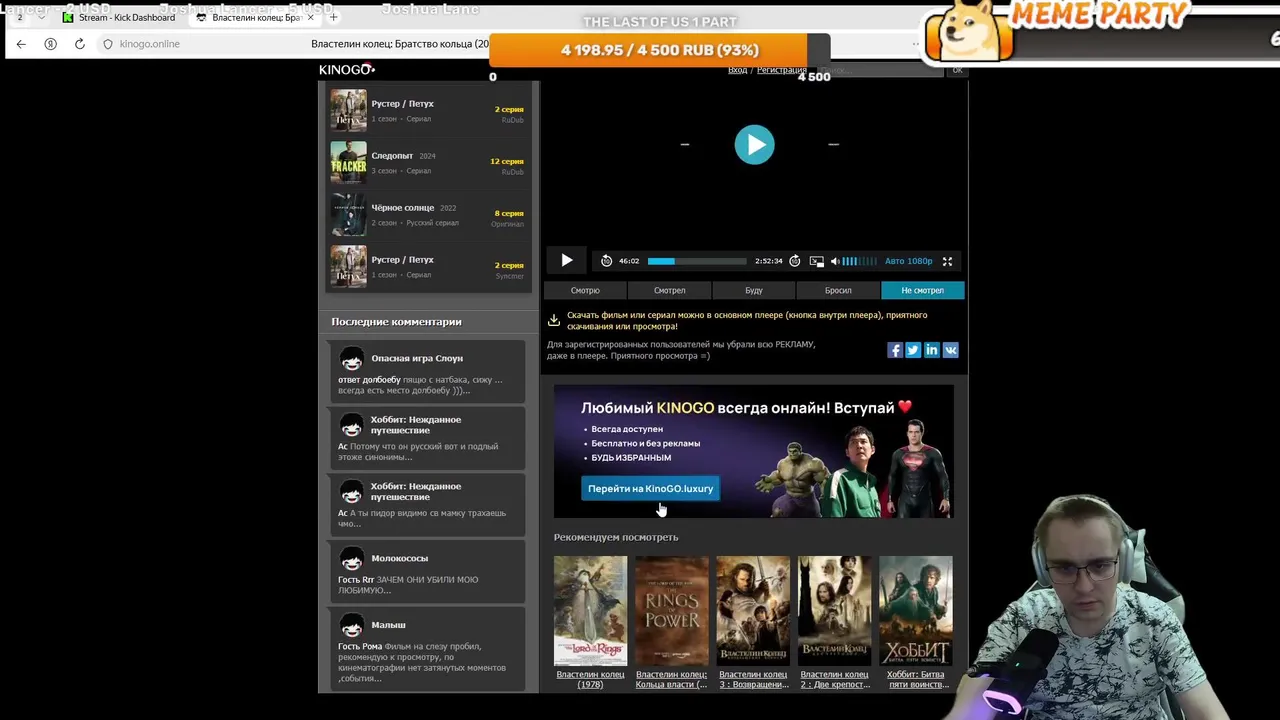
Task: Click the ok search button
Action: point(957,70)
